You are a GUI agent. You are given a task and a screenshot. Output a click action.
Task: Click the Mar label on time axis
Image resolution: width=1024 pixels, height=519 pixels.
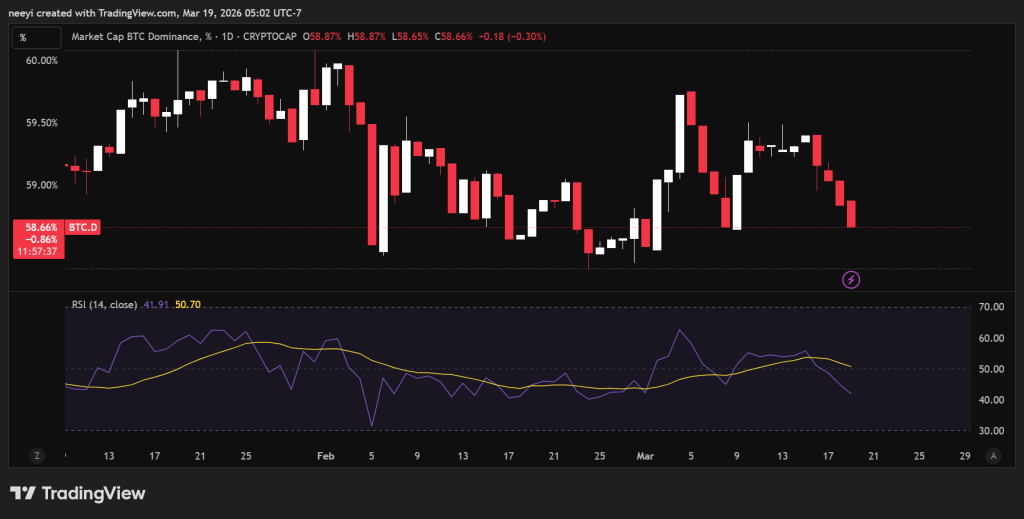tap(645, 455)
